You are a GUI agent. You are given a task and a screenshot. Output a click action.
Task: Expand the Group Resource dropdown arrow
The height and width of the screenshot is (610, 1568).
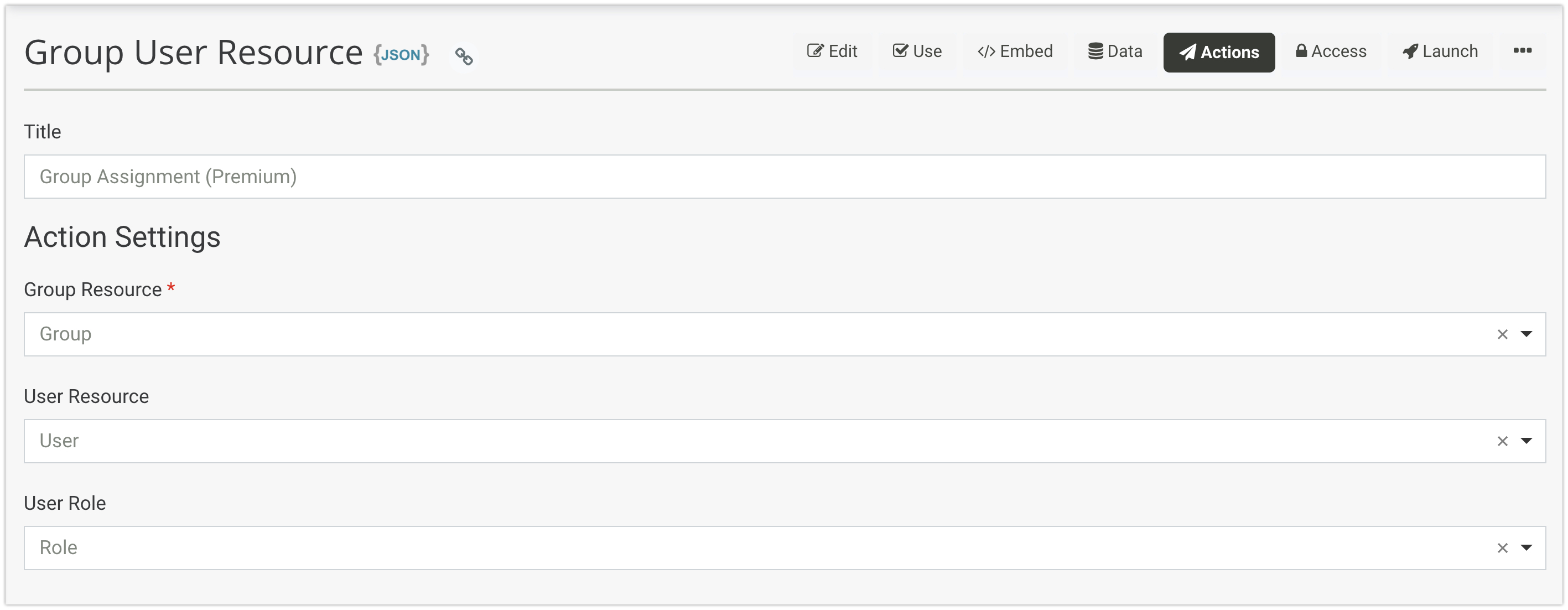point(1526,334)
